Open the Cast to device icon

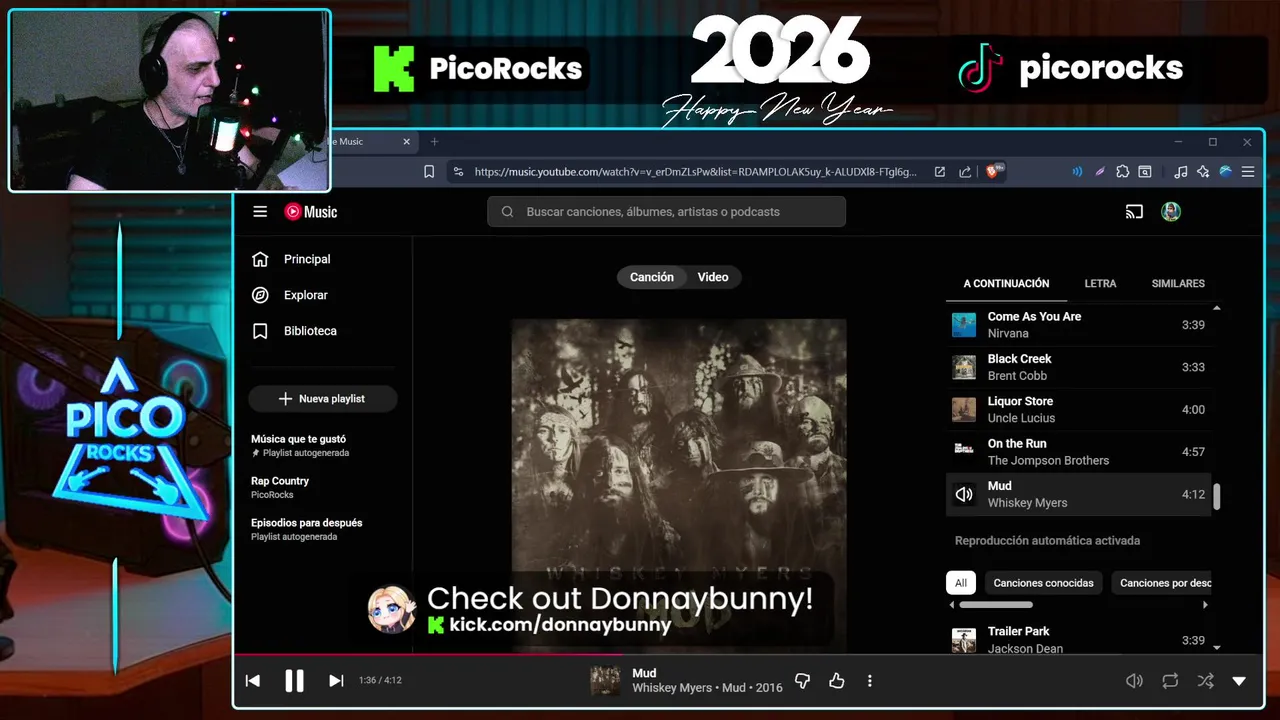tap(1134, 212)
